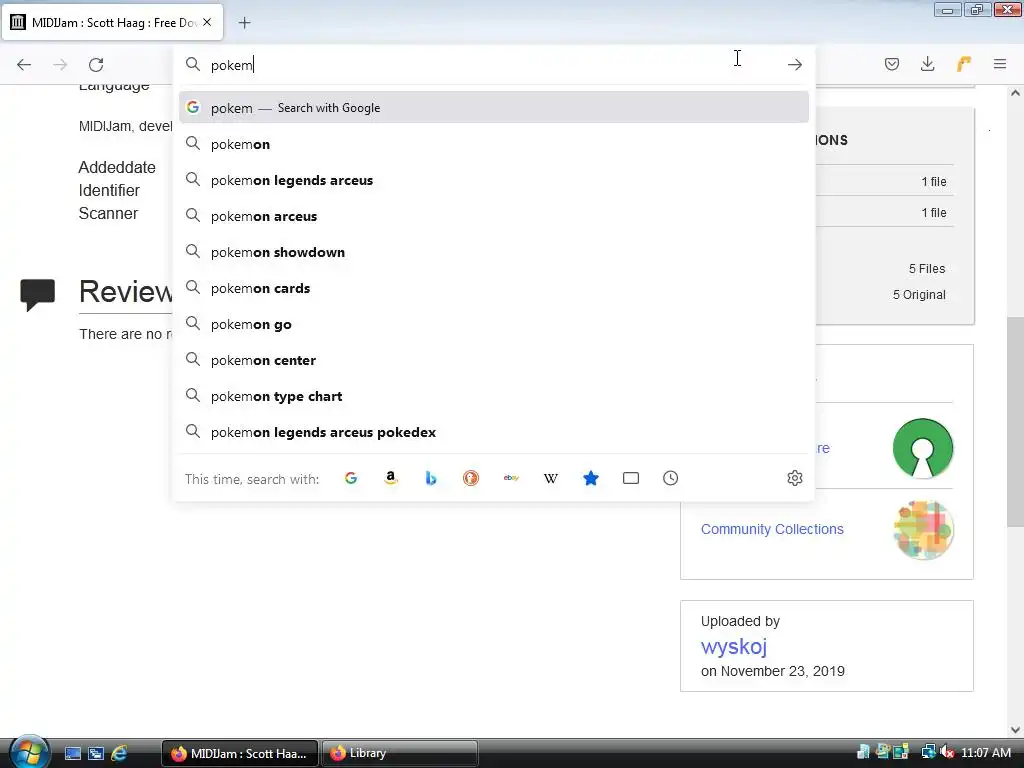
Task: Close the MIDIJam tab
Action: pyautogui.click(x=207, y=22)
